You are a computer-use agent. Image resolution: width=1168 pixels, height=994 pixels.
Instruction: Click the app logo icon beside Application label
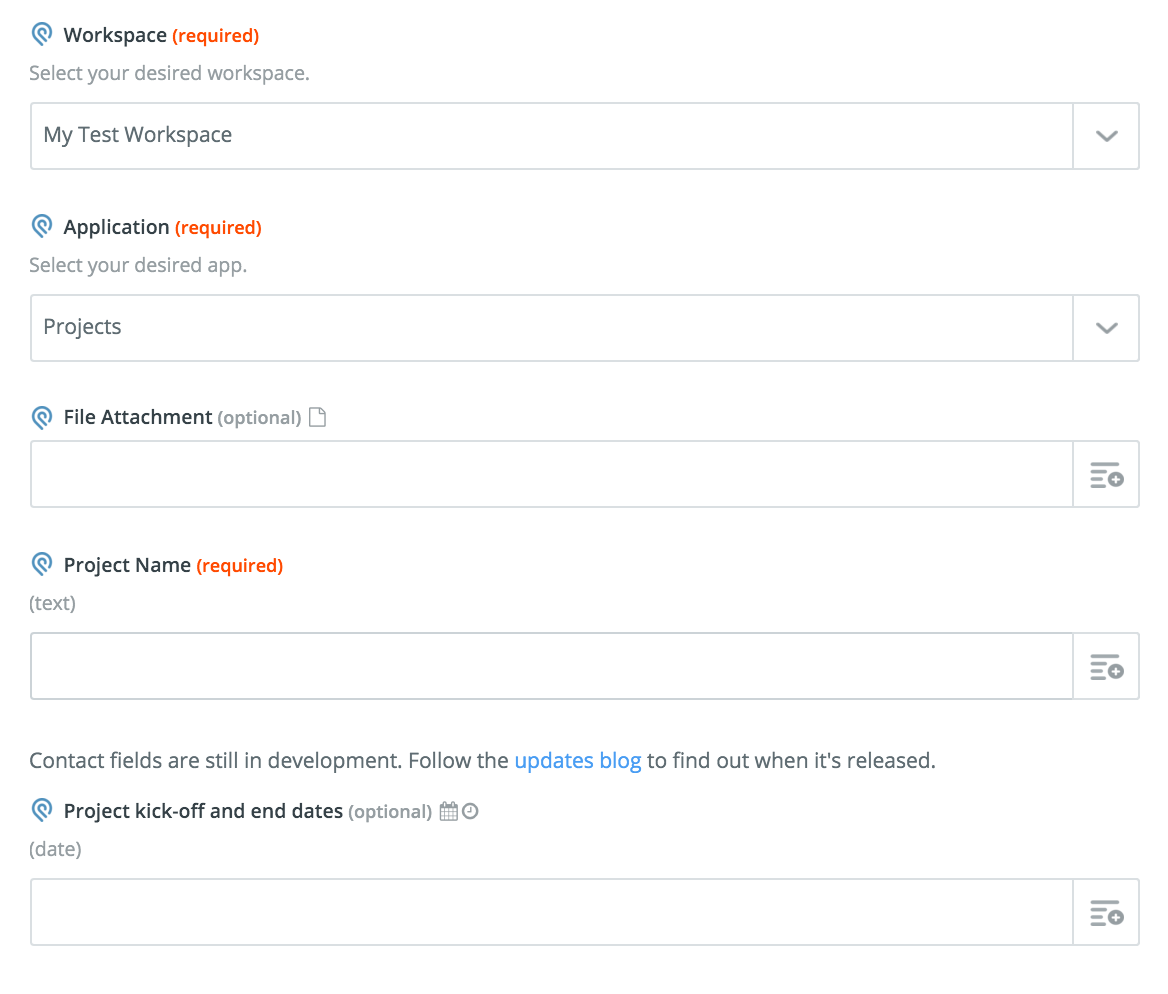click(x=42, y=227)
